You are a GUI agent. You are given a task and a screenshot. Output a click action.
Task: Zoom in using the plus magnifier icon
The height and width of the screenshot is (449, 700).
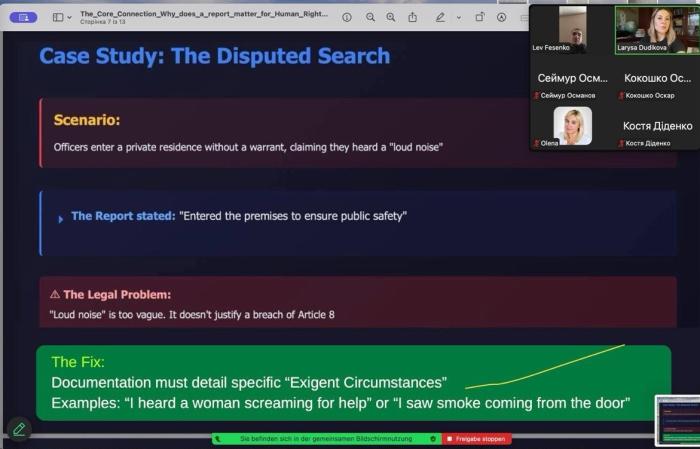pos(390,17)
